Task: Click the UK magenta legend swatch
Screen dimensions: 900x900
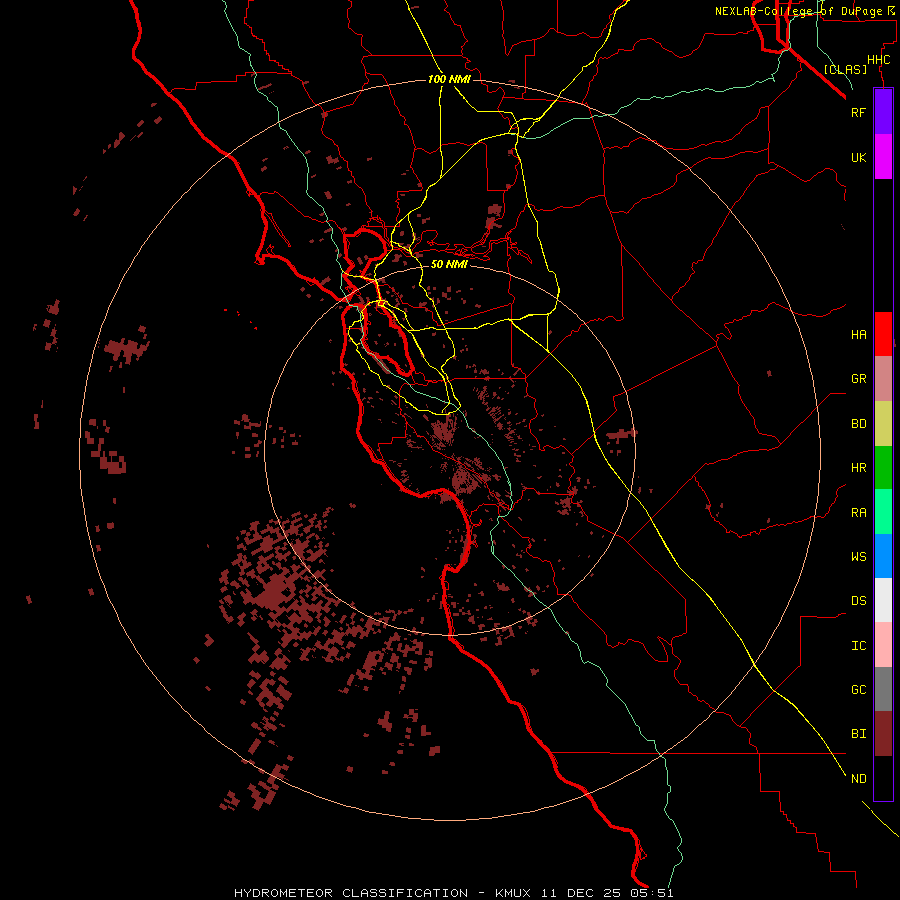Action: pyautogui.click(x=883, y=157)
